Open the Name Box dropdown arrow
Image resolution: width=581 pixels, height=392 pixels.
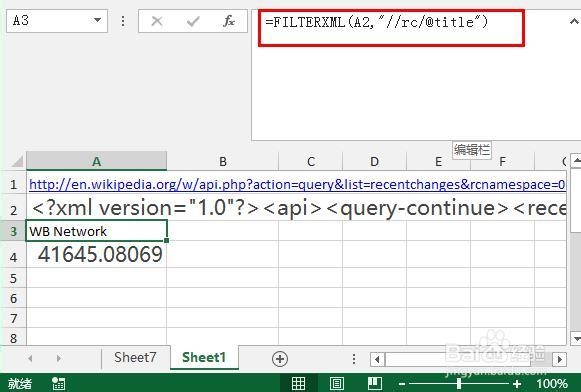[x=97, y=20]
